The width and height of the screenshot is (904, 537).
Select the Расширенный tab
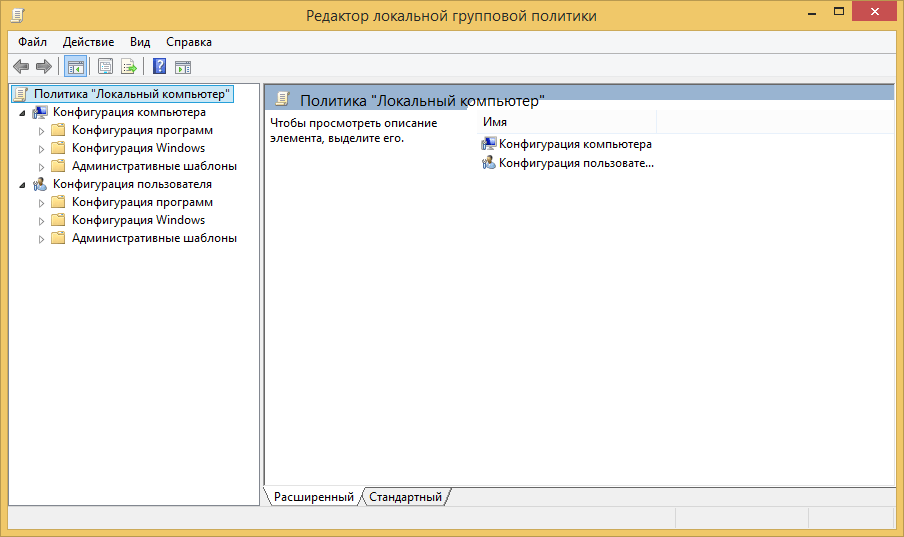[x=313, y=497]
